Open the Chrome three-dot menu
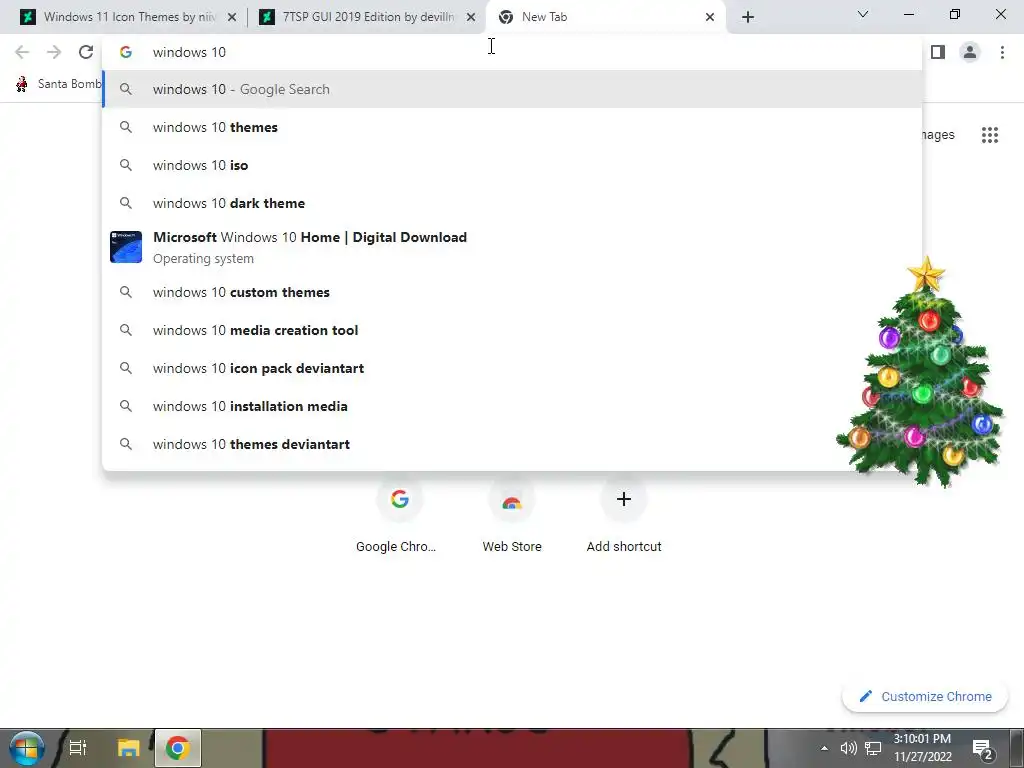 click(x=1002, y=52)
